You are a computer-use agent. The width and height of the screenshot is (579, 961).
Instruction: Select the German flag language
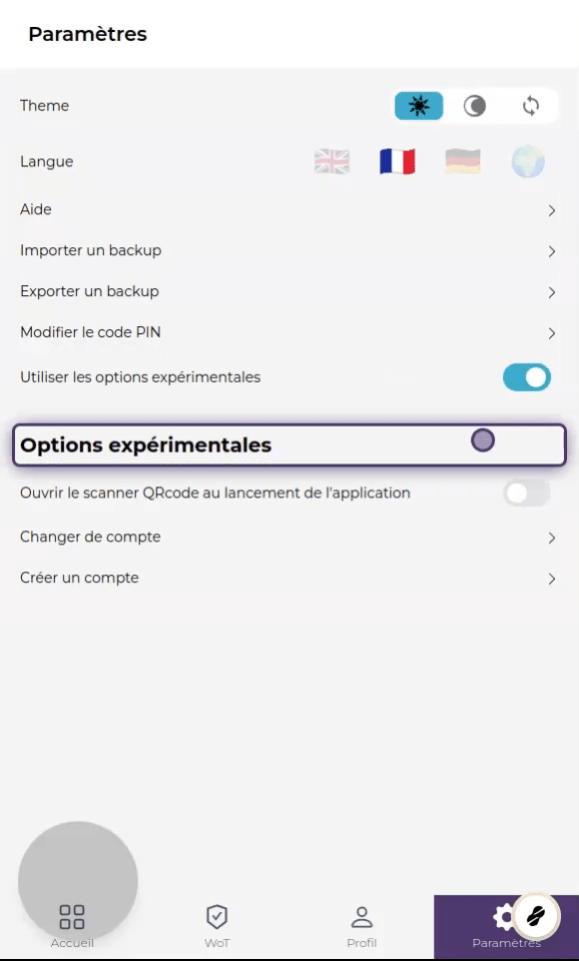463,162
